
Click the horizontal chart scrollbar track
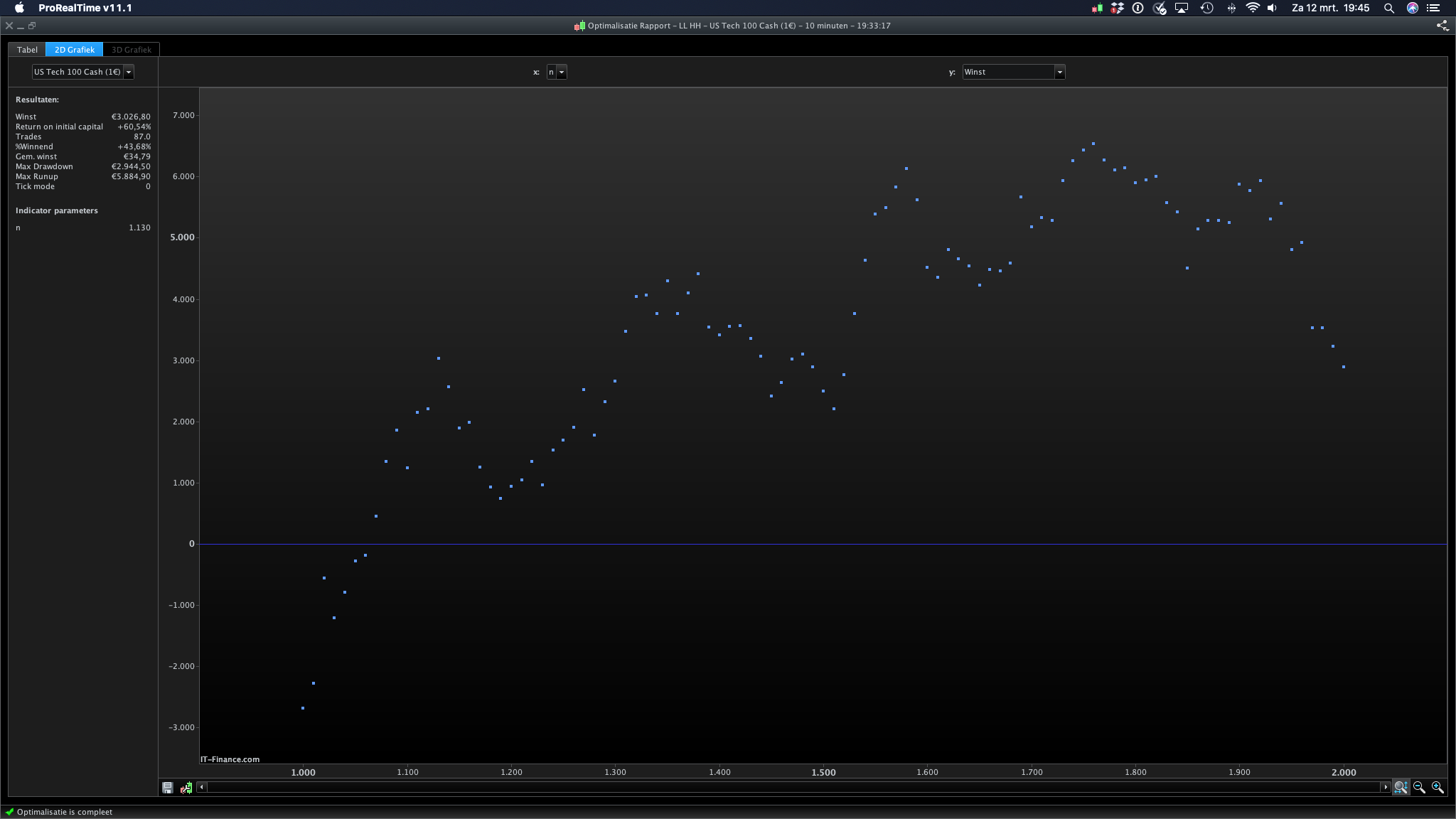[793, 787]
